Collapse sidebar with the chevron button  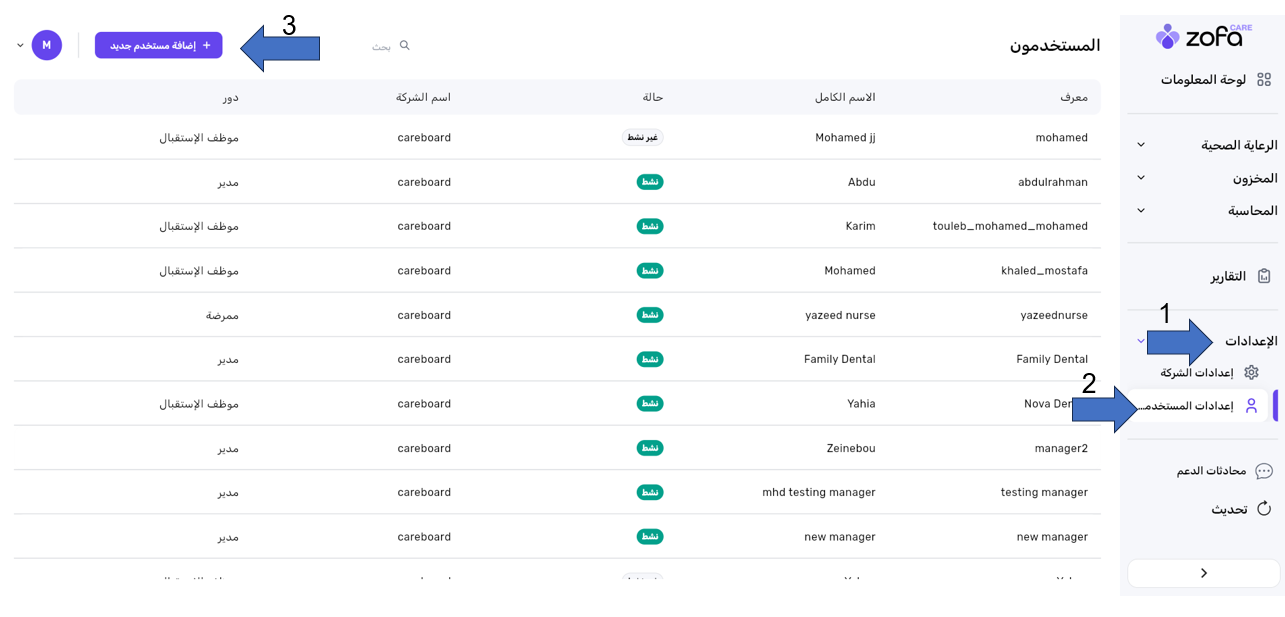(x=1203, y=573)
